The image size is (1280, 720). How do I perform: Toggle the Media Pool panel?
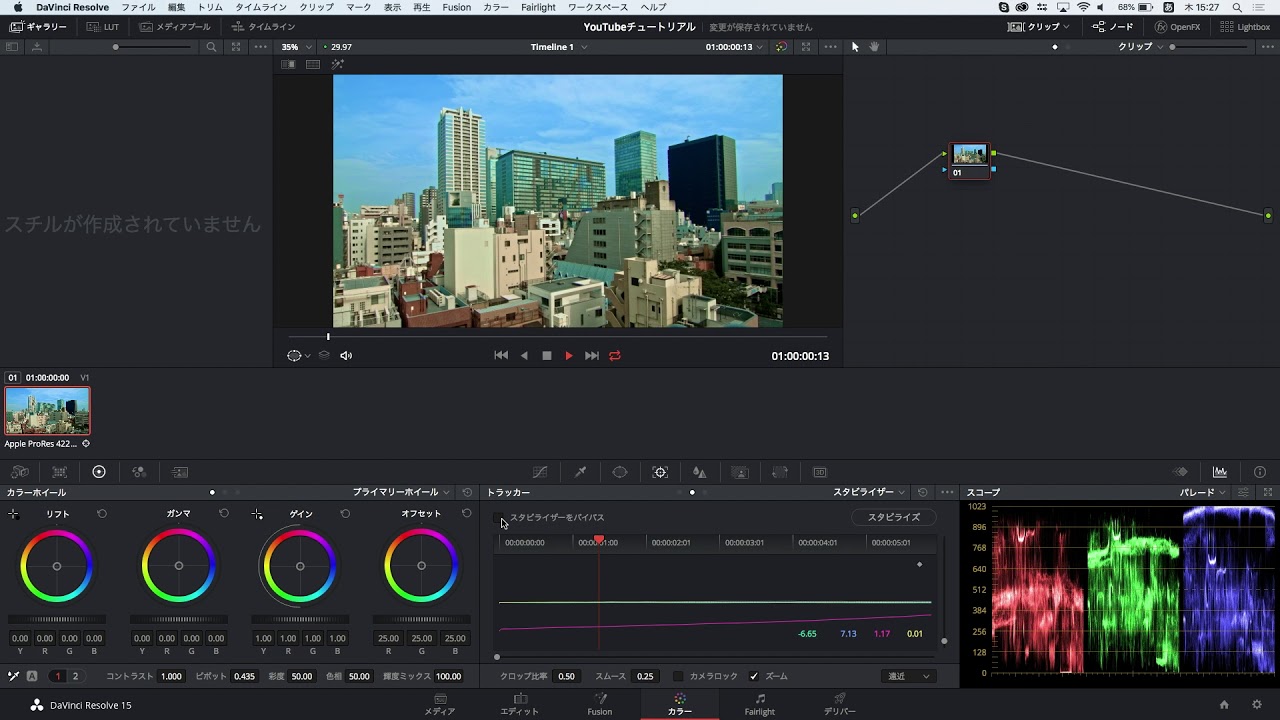[x=175, y=27]
